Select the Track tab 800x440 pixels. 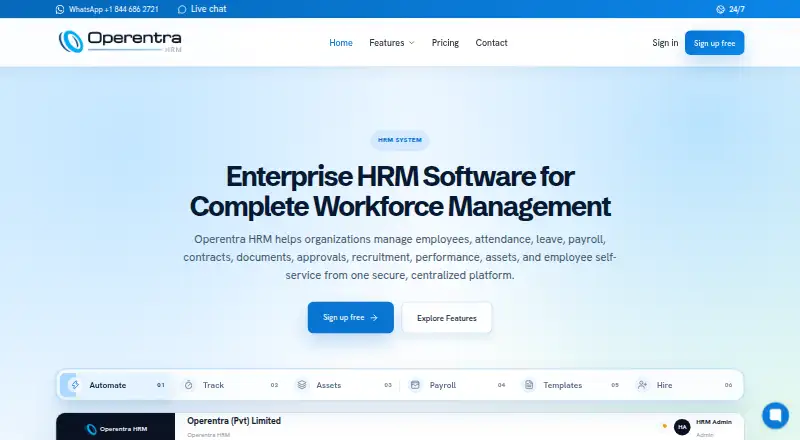coord(231,385)
